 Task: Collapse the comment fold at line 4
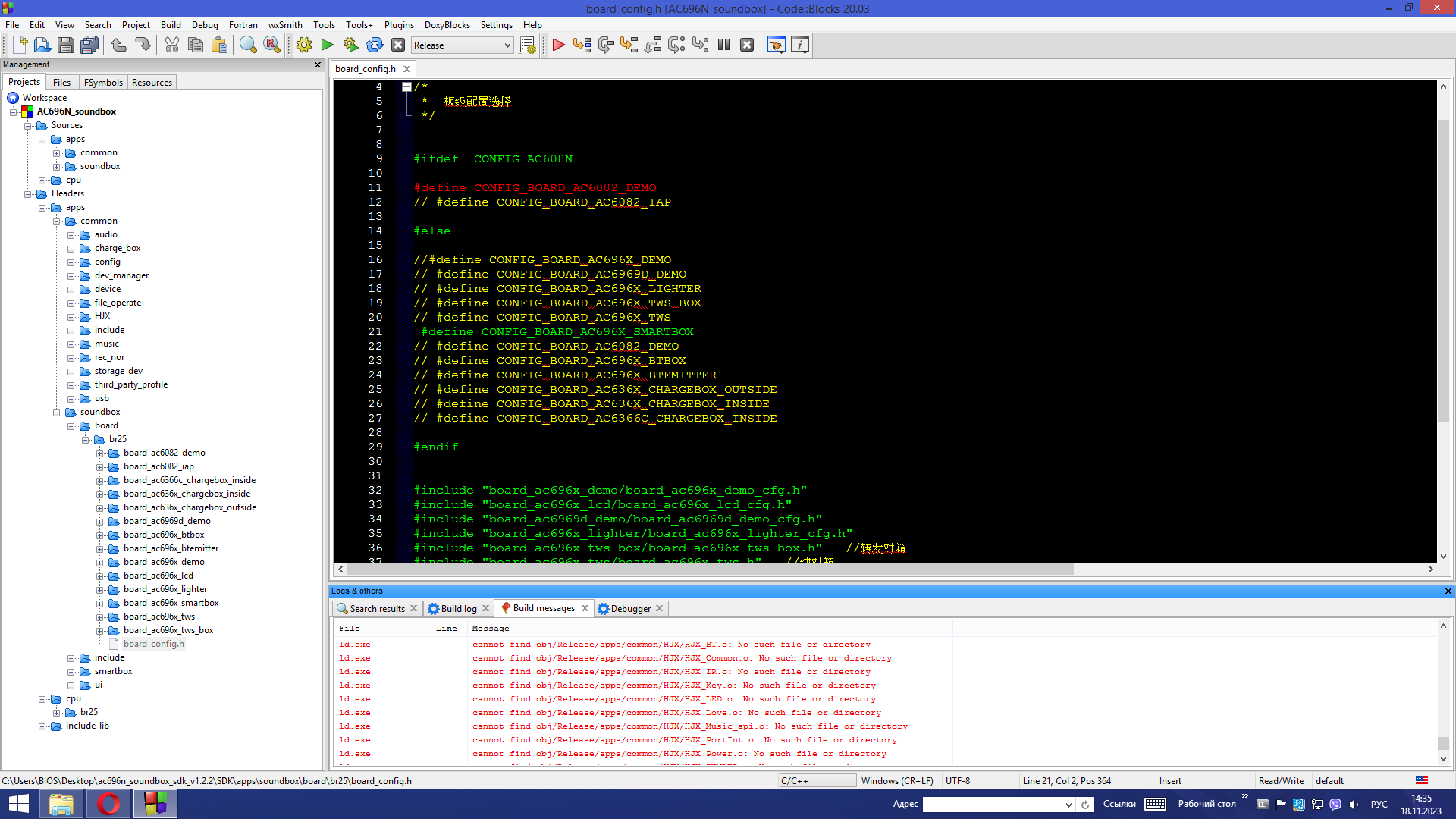(407, 86)
